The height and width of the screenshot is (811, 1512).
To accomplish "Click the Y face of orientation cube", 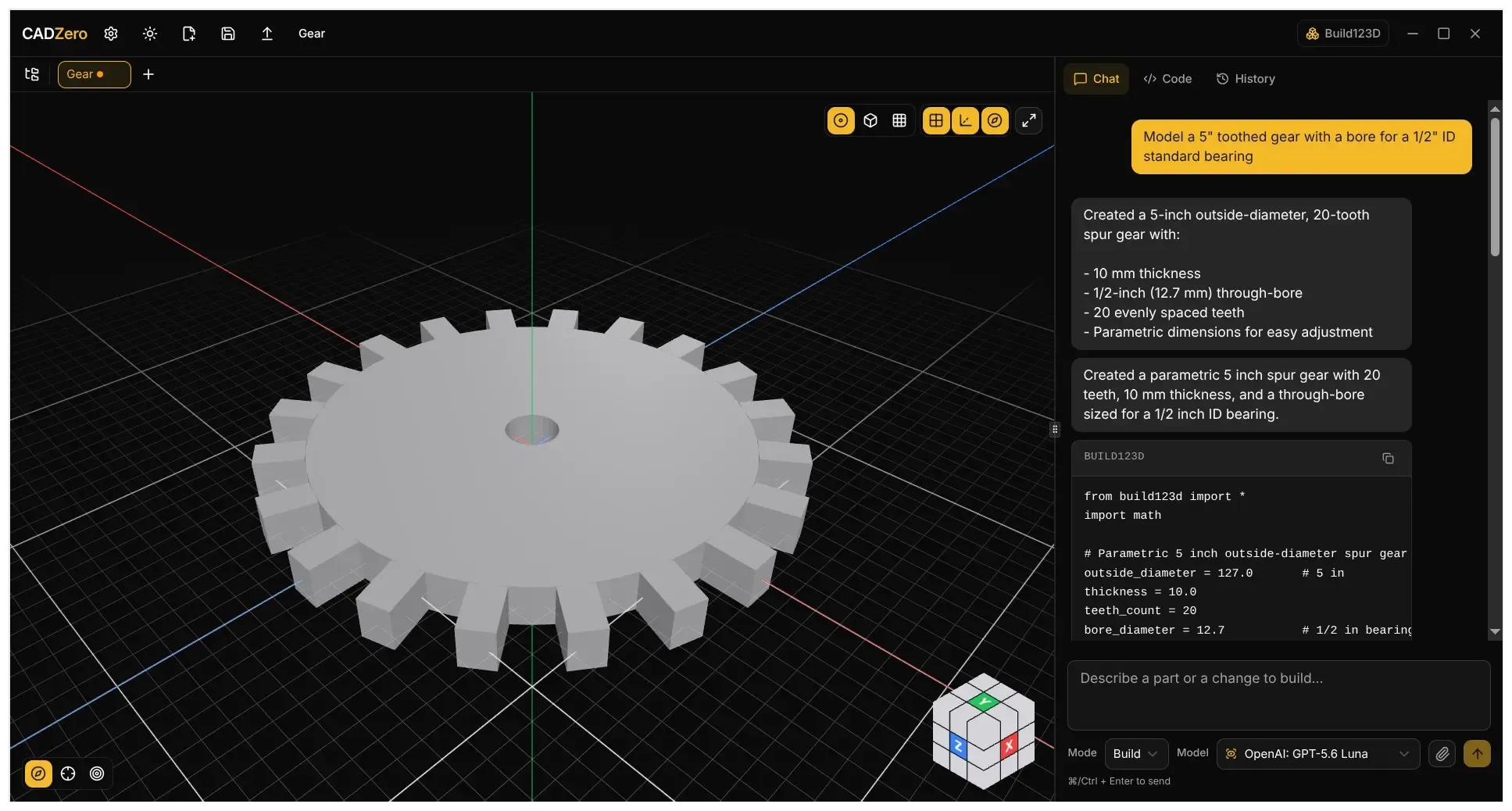I will [x=985, y=702].
